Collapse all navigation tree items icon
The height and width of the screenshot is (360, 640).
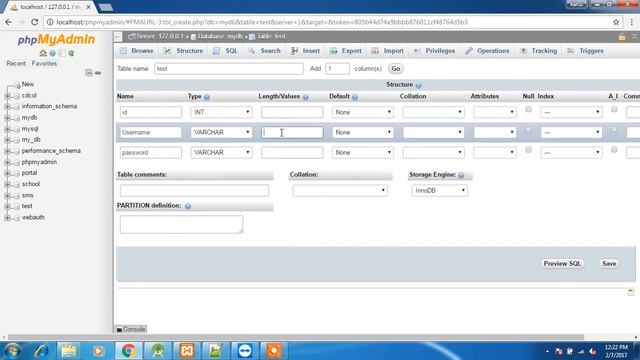click(89, 73)
